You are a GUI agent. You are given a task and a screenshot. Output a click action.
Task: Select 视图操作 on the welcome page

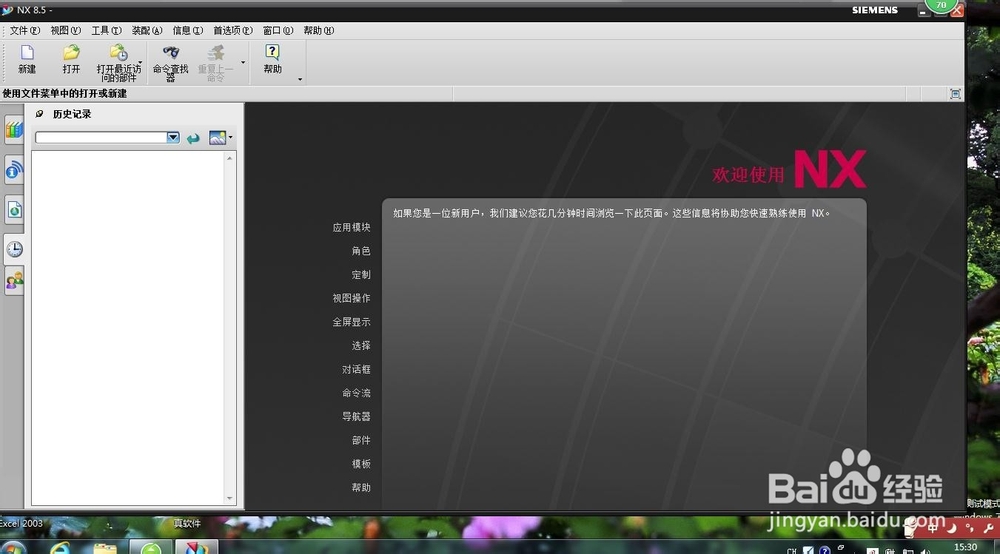(x=351, y=298)
